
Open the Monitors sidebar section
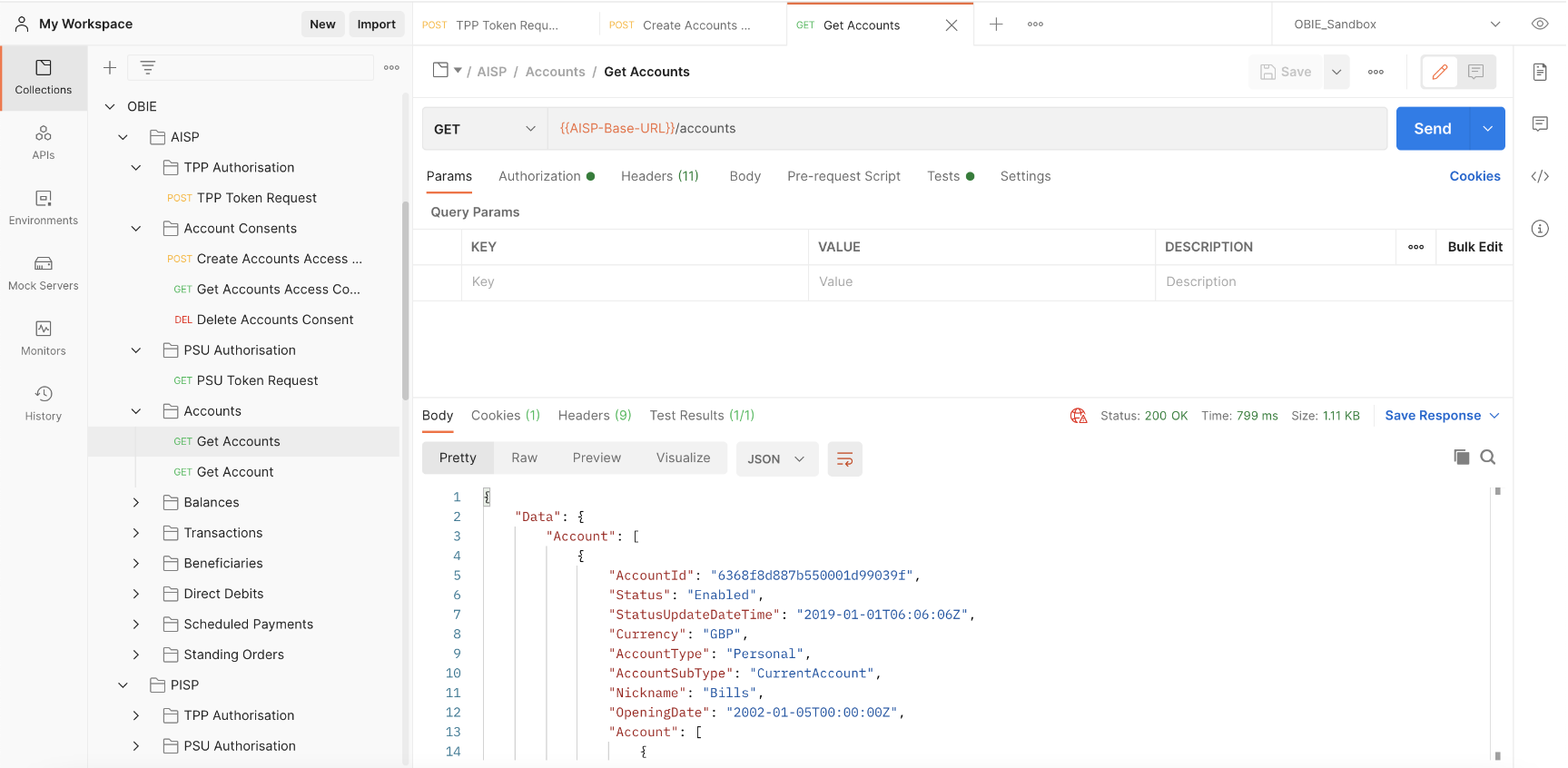point(43,338)
